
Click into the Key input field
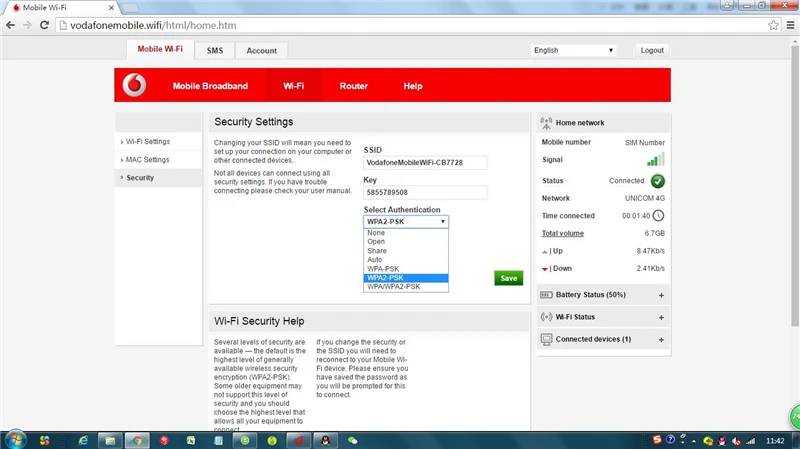[x=425, y=192]
